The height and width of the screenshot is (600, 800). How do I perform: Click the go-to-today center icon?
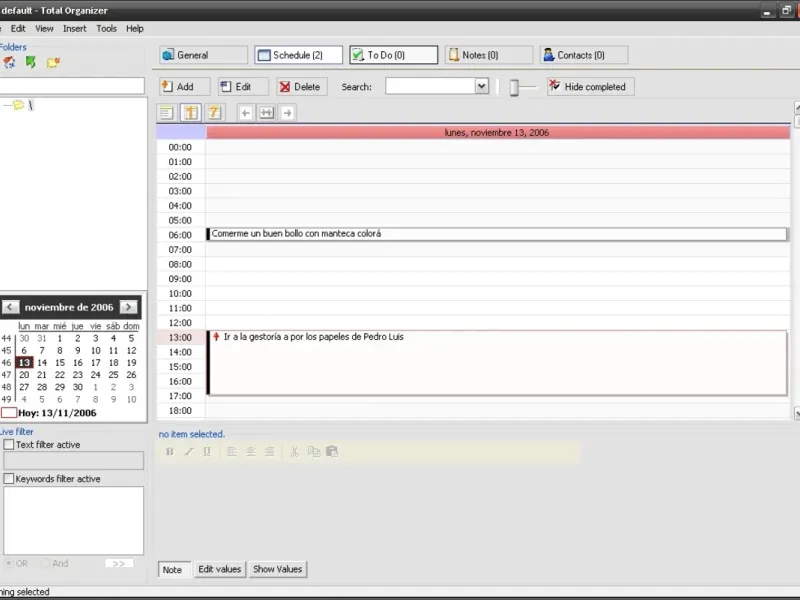[x=266, y=113]
